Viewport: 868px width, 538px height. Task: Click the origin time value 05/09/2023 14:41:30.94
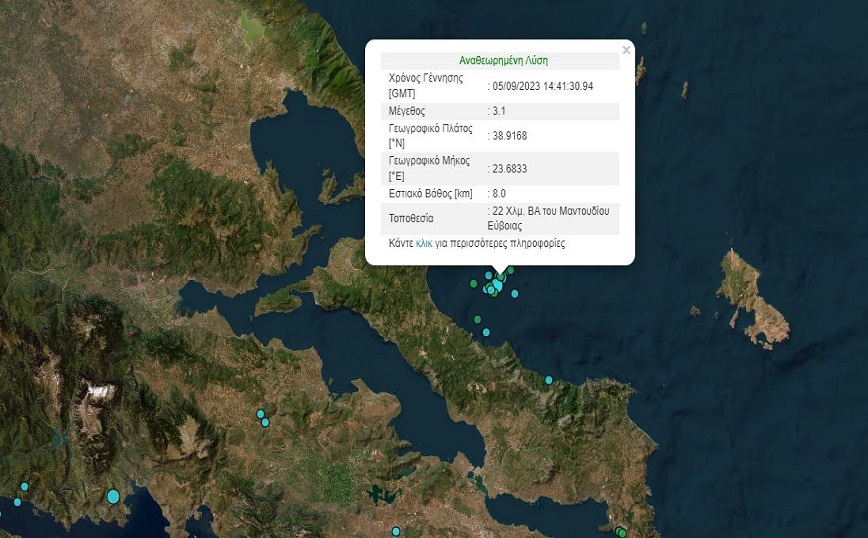(x=543, y=86)
